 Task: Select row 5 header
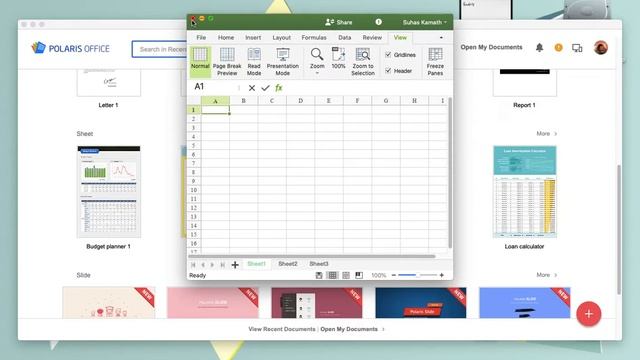point(193,146)
